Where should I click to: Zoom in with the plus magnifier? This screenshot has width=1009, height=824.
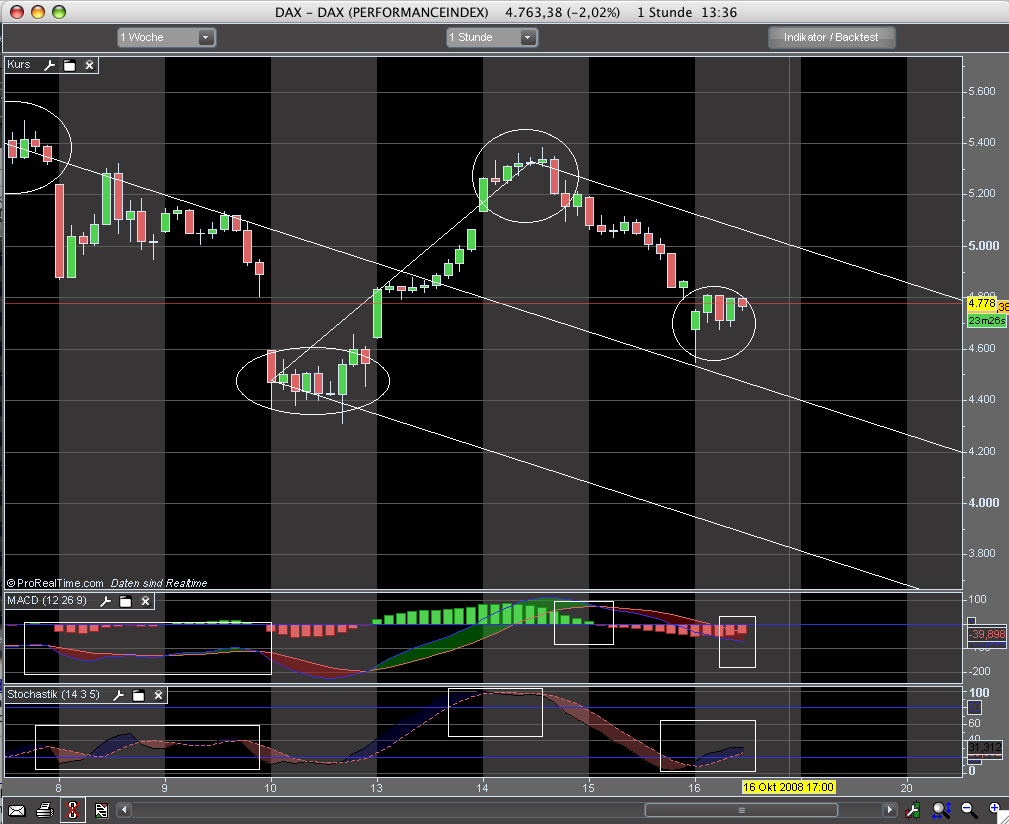pos(996,810)
